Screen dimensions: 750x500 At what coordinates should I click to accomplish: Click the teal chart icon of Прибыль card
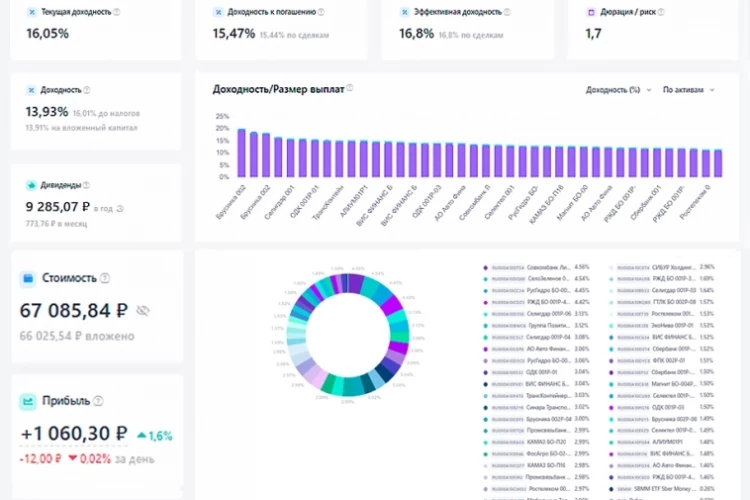coord(28,401)
